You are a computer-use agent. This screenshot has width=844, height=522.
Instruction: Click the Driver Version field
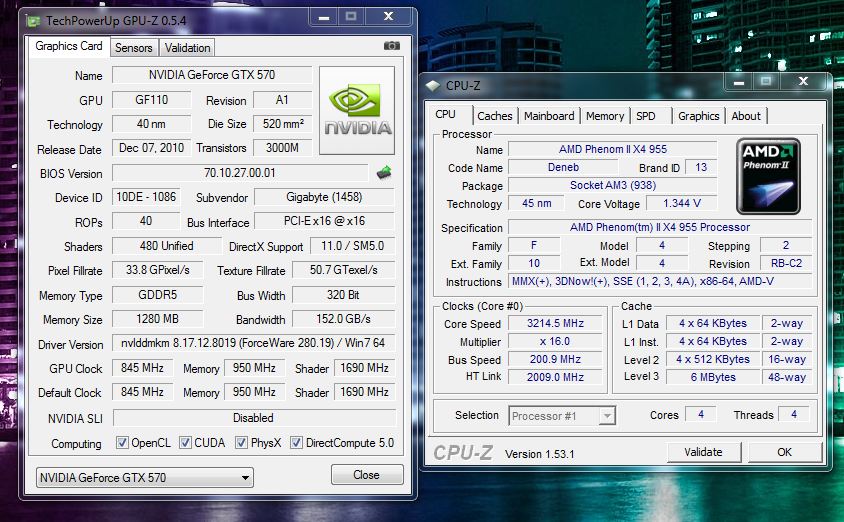tap(253, 343)
